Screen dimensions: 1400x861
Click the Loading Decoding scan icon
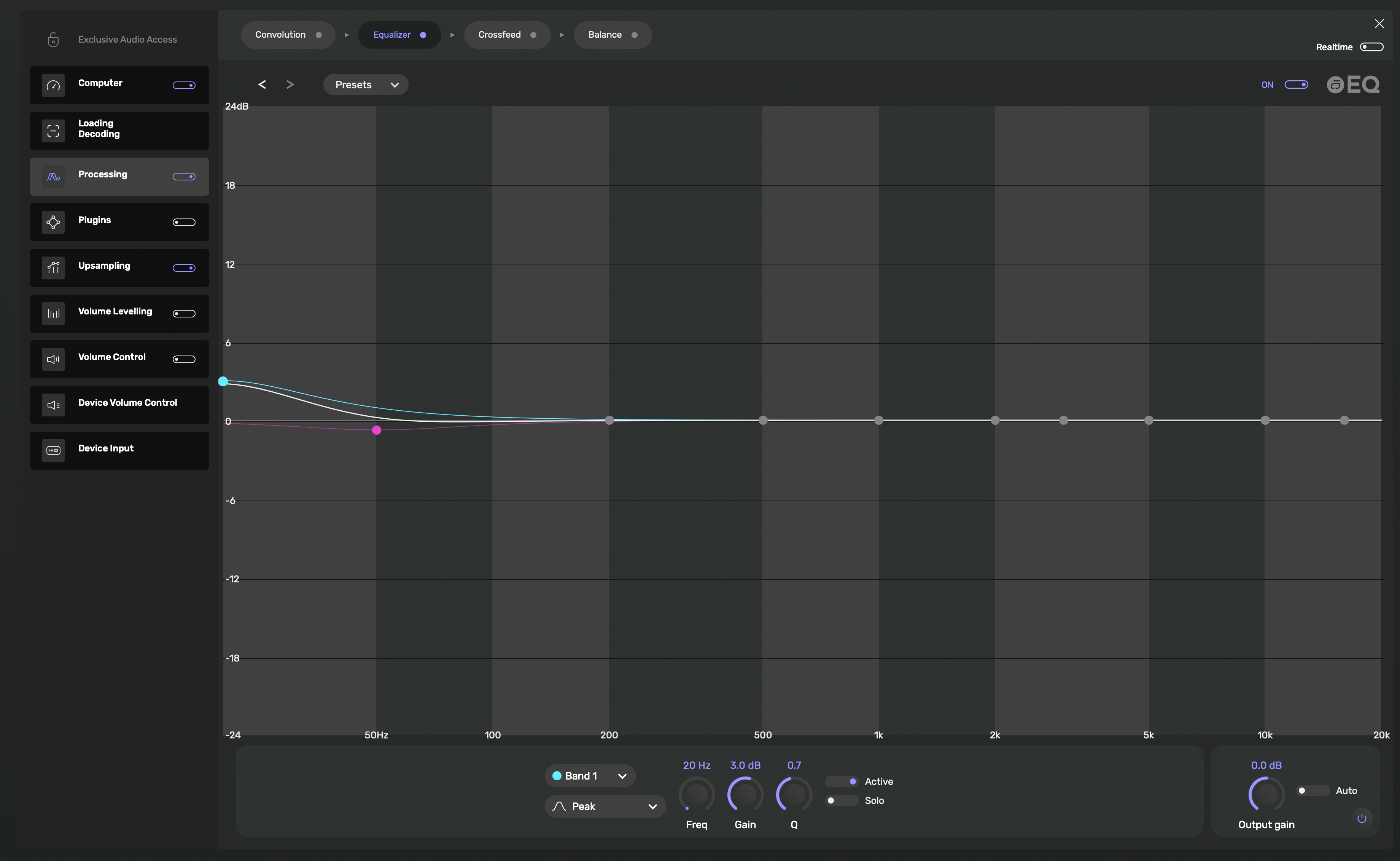[53, 131]
